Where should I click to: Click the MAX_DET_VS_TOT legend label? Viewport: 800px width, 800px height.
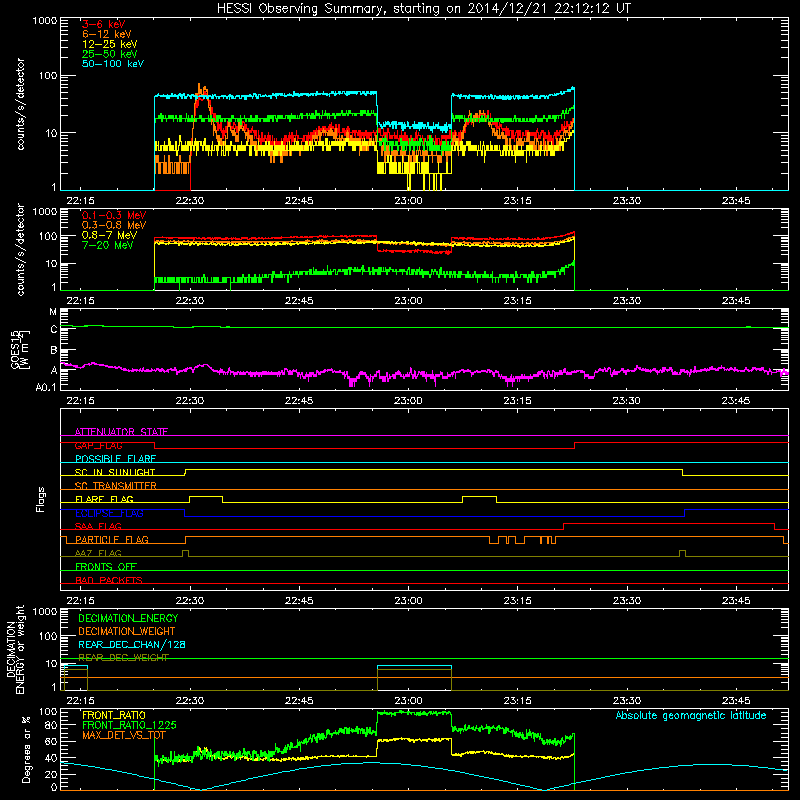[124, 735]
